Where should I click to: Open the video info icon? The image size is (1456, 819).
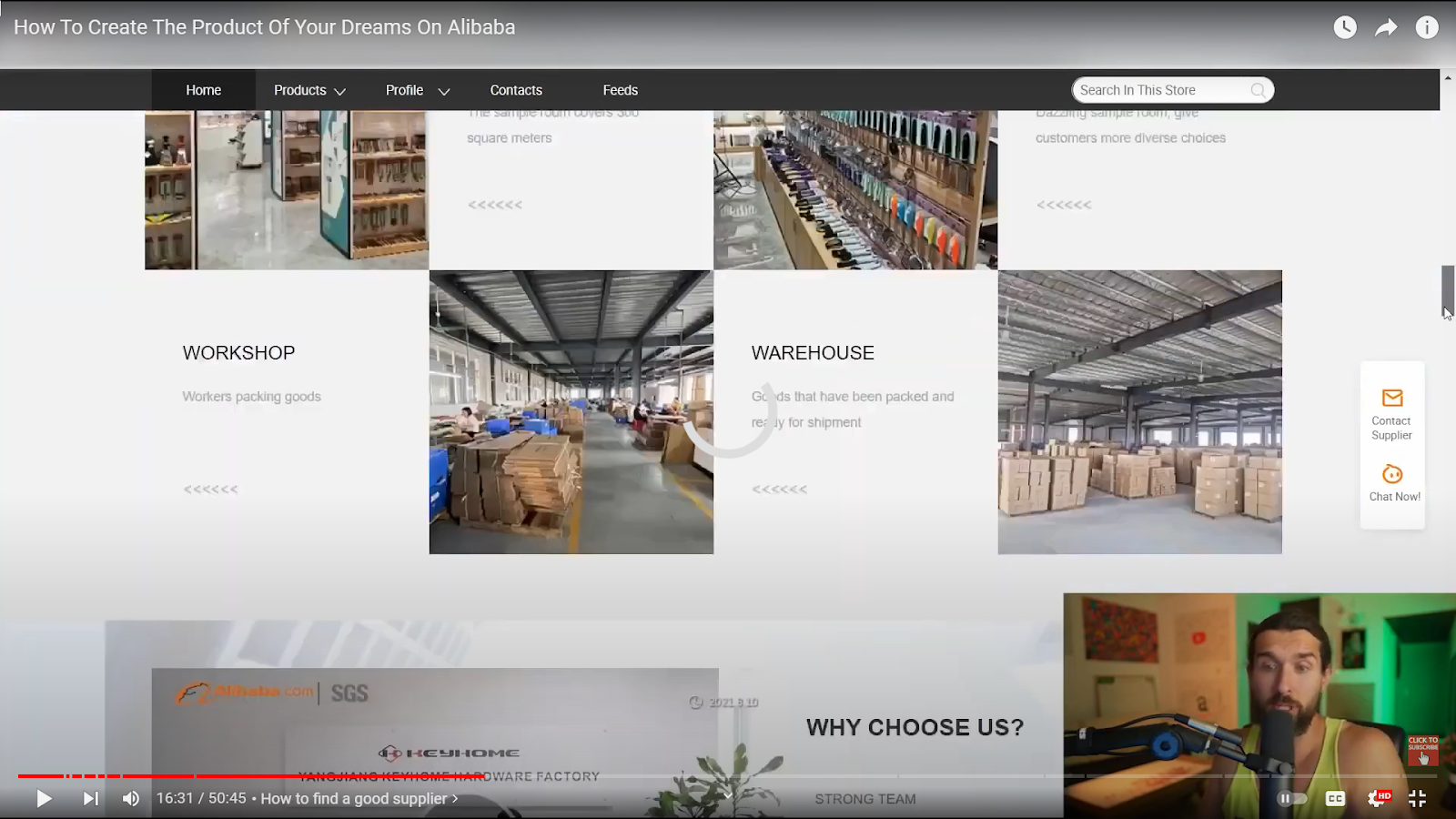(x=1427, y=27)
